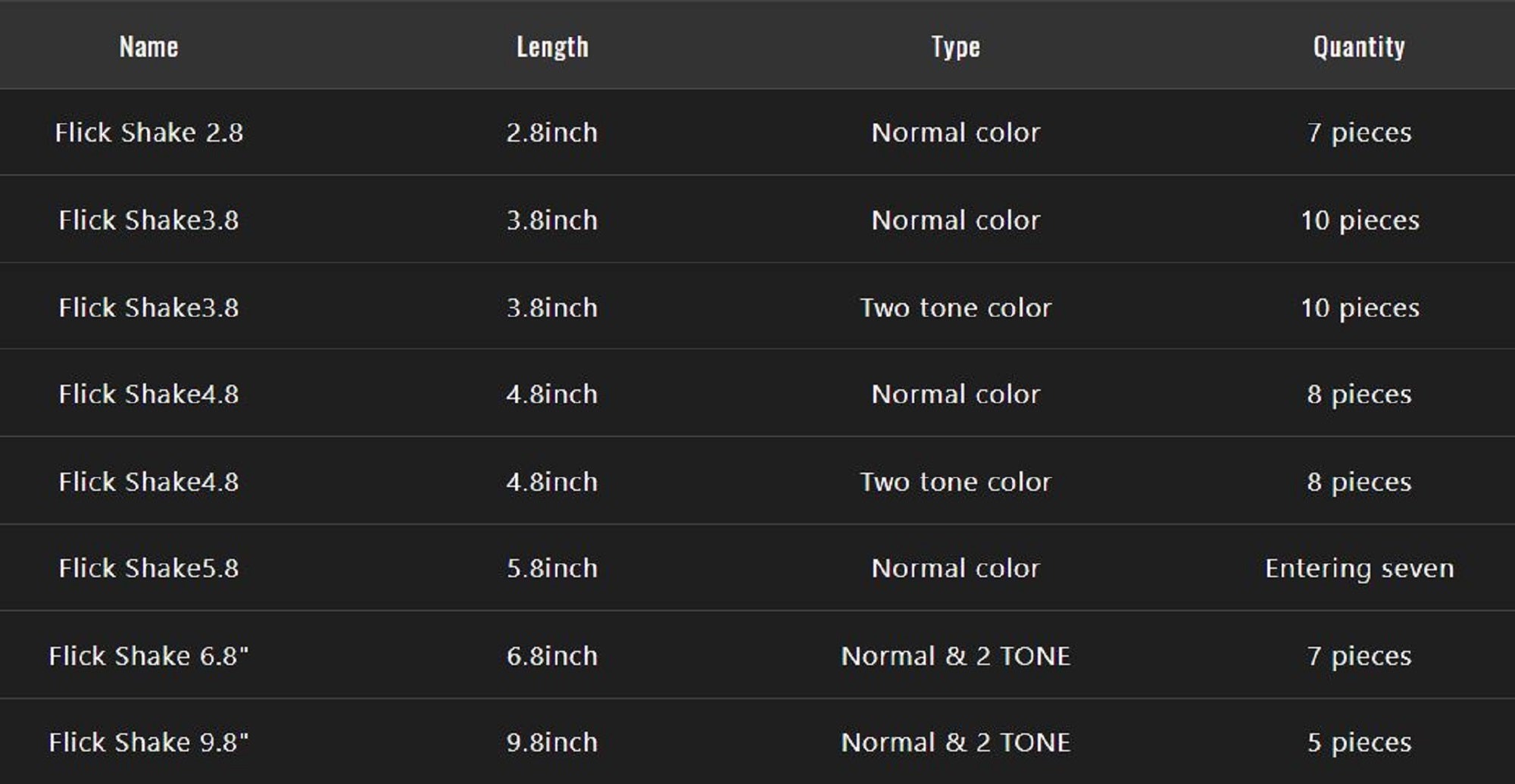
Task: Click the 7 pieces quantity for 6.8inch
Action: [x=1359, y=656]
